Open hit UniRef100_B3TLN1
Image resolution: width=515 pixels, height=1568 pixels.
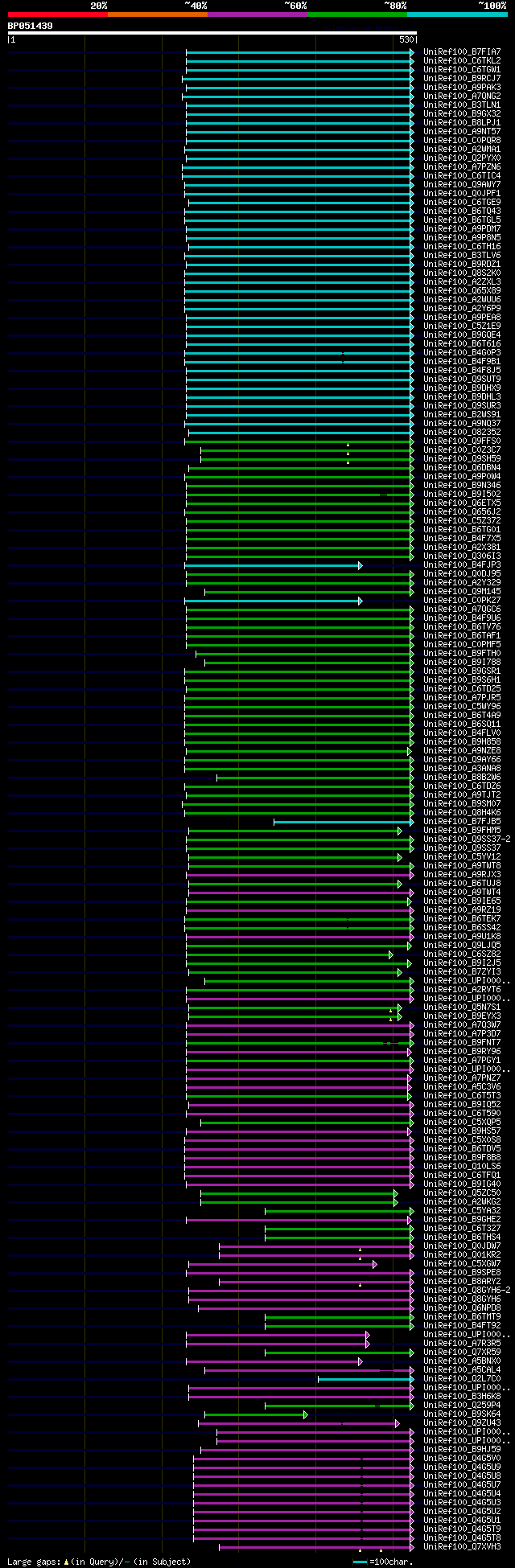462,105
